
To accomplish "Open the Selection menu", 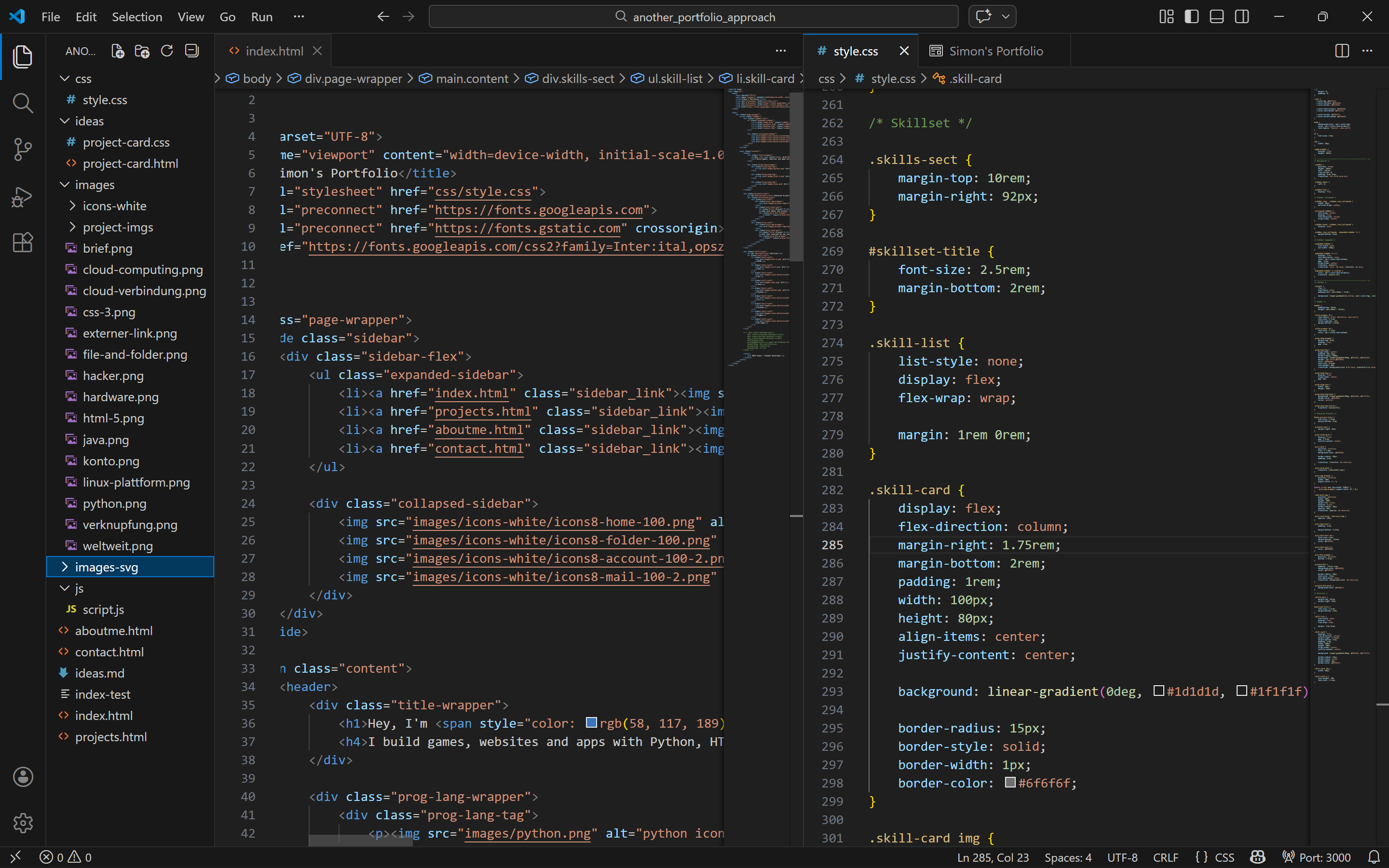I will 136,17.
